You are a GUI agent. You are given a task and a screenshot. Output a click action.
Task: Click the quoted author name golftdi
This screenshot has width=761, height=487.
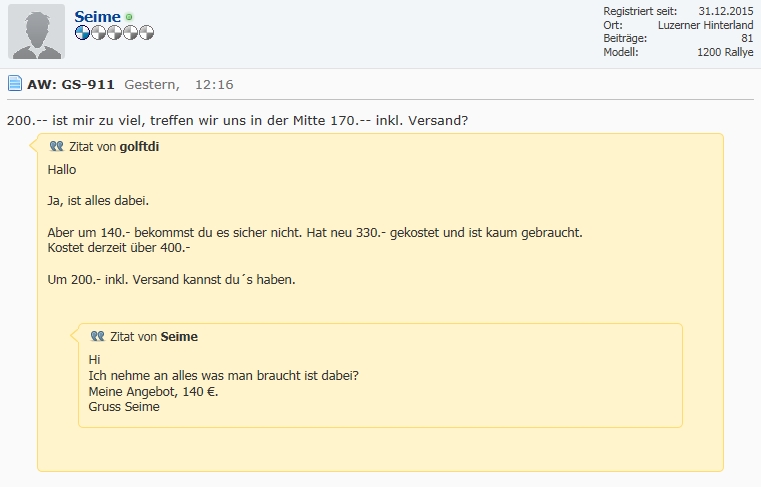[139, 147]
